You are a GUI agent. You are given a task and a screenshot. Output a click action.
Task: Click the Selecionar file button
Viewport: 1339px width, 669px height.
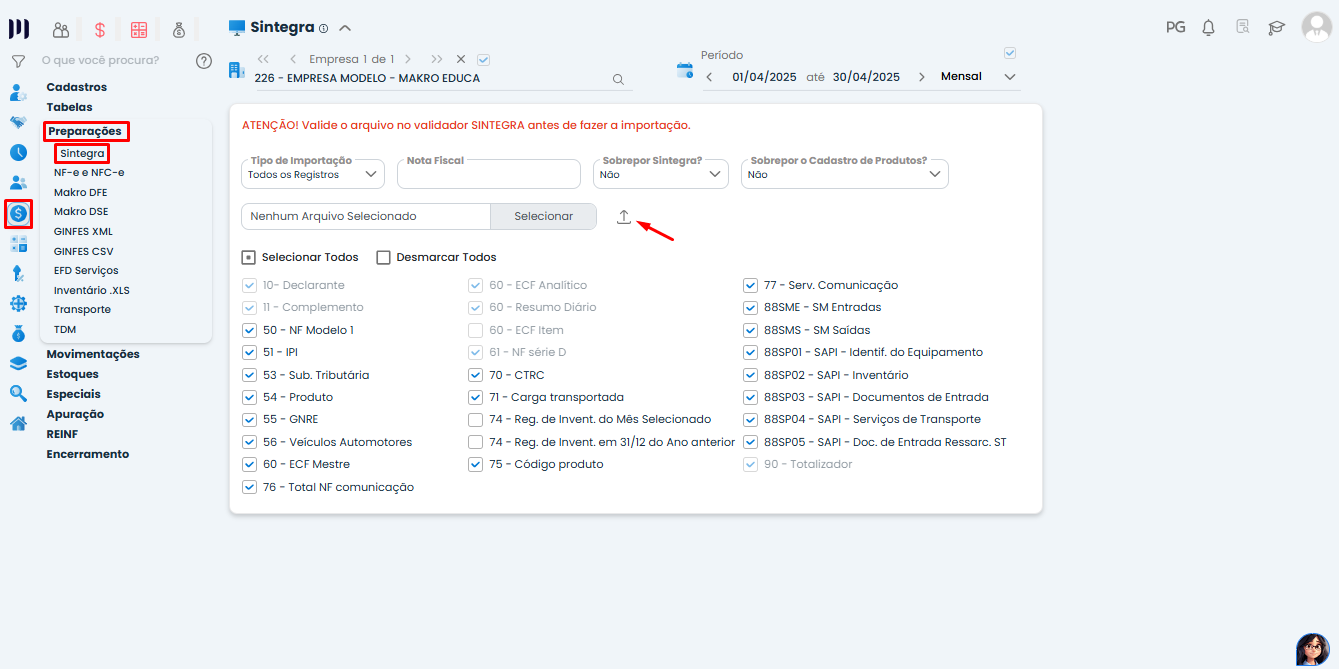pyautogui.click(x=543, y=216)
